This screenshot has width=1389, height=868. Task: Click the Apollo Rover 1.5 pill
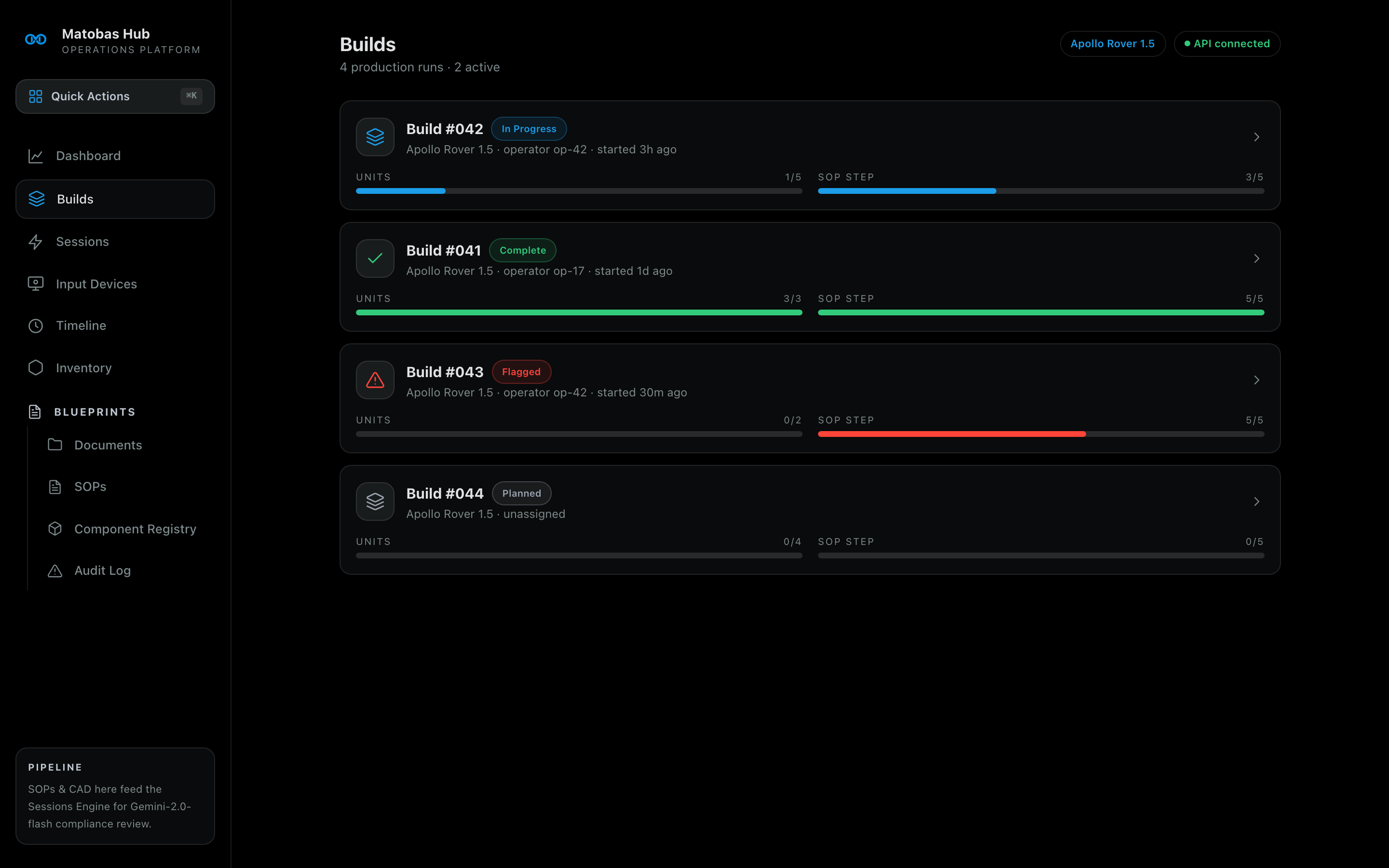1112,43
